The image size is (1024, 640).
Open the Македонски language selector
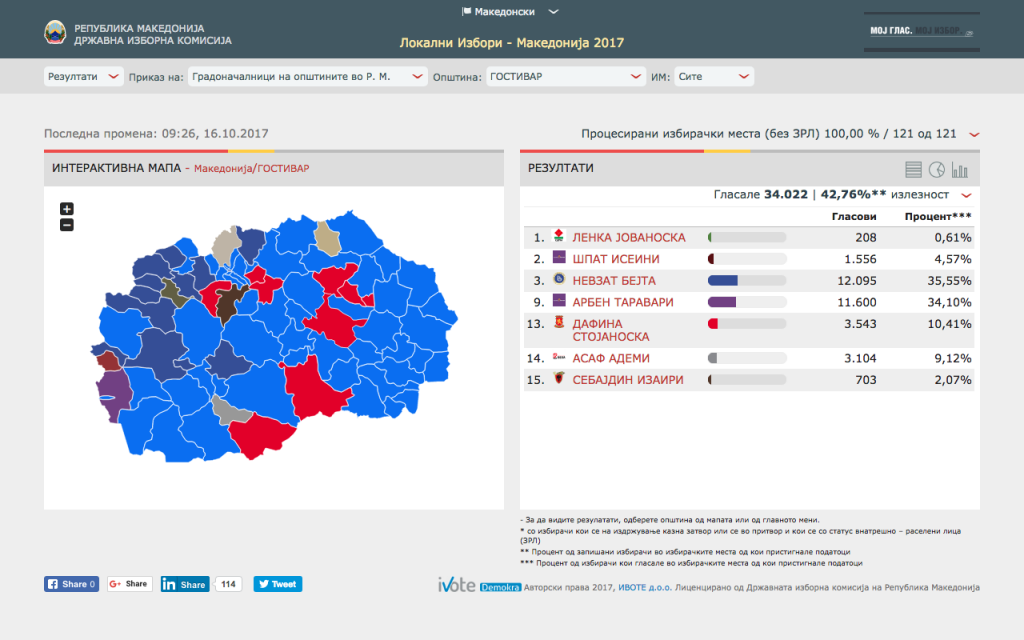[x=510, y=12]
